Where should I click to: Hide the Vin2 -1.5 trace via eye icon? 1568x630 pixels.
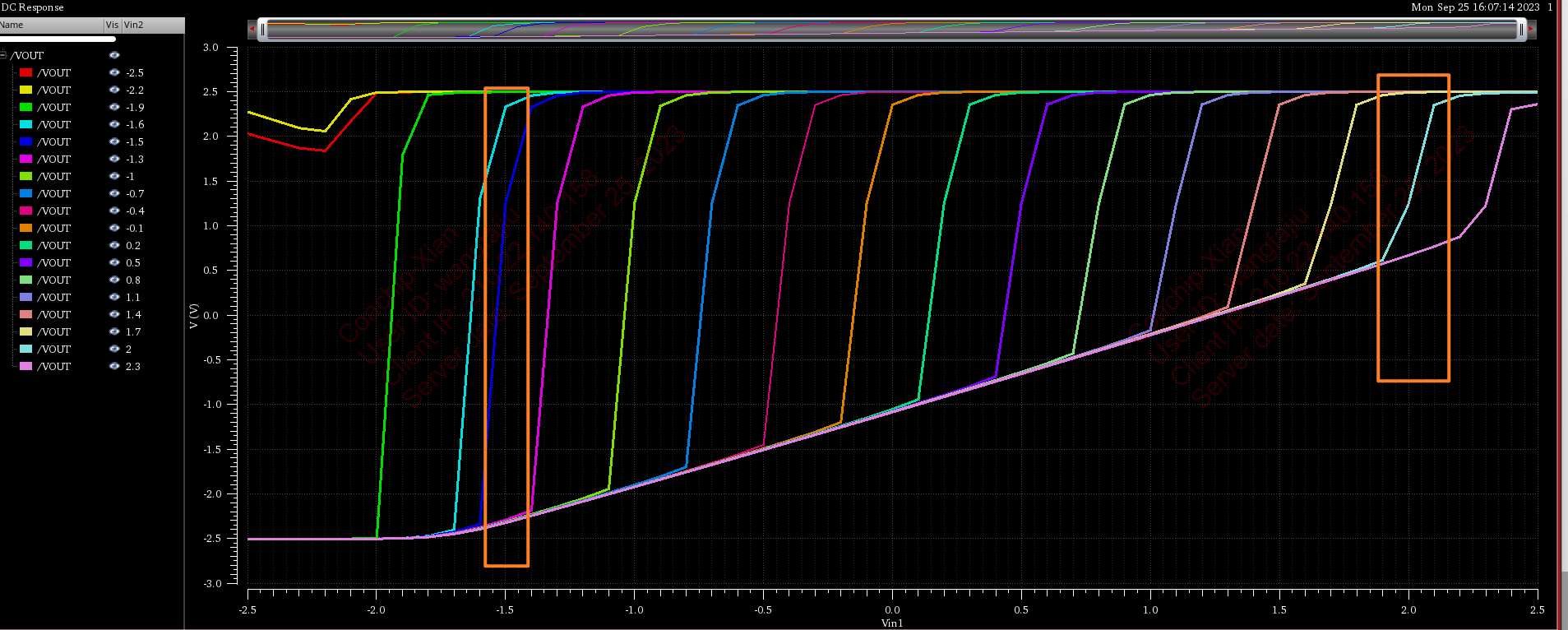(x=114, y=141)
